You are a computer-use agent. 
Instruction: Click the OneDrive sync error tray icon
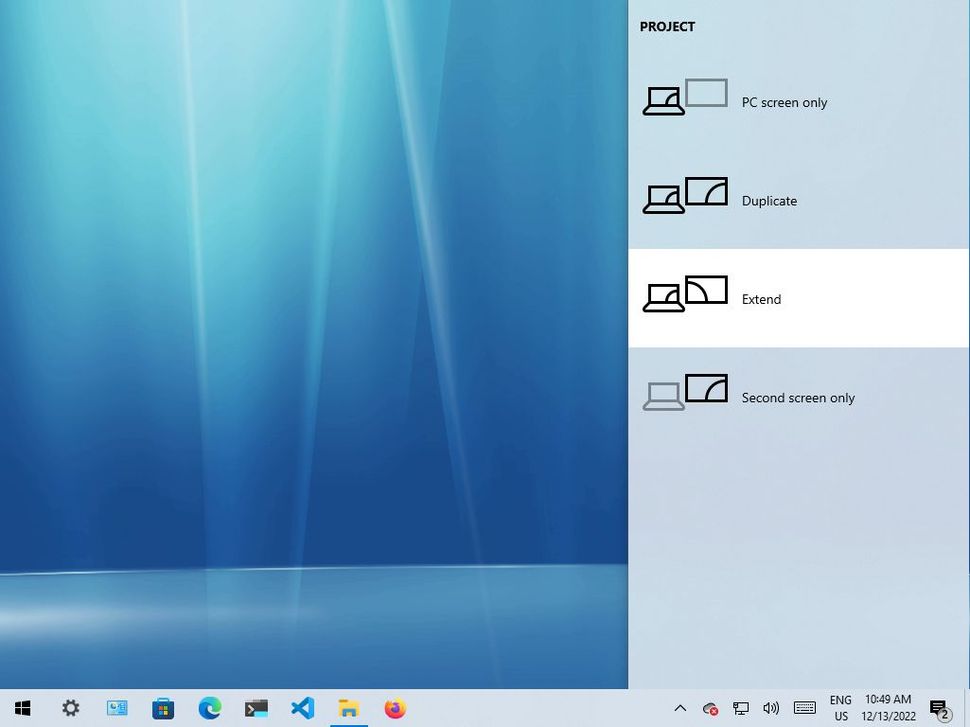[x=710, y=708]
